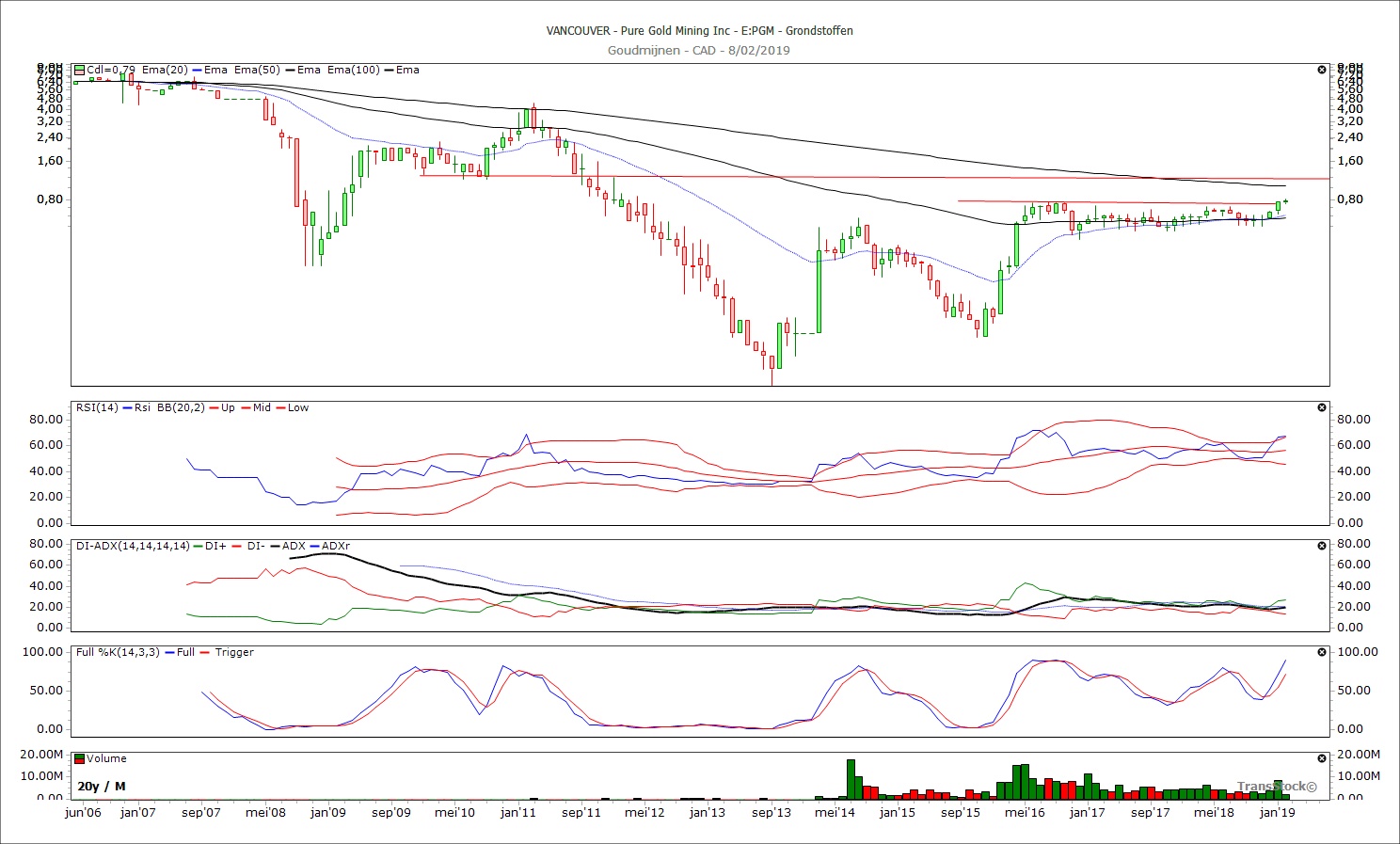Click the jan'09 date axis label
The width and height of the screenshot is (1400, 844).
[x=328, y=812]
